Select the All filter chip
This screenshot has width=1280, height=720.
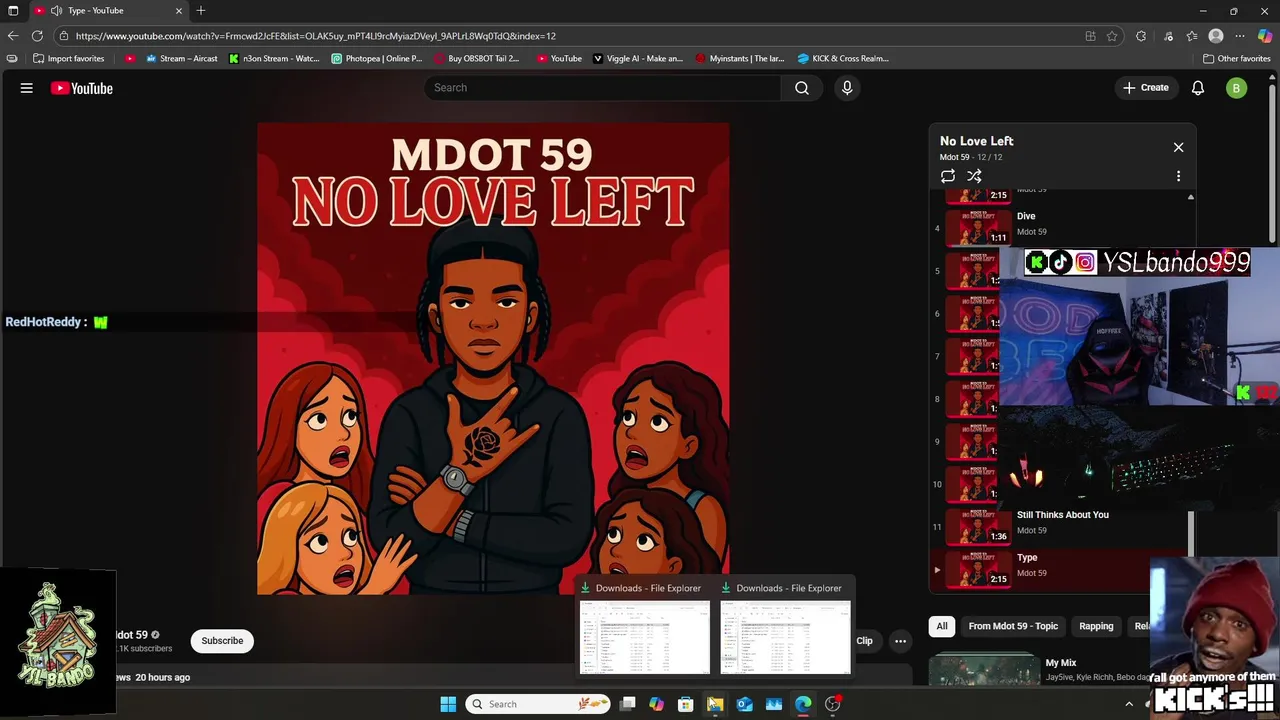click(942, 626)
